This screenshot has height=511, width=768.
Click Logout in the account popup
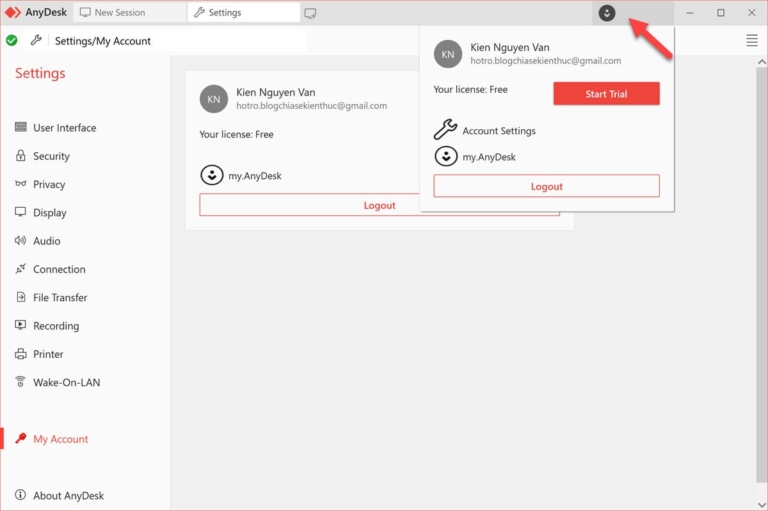click(x=546, y=186)
